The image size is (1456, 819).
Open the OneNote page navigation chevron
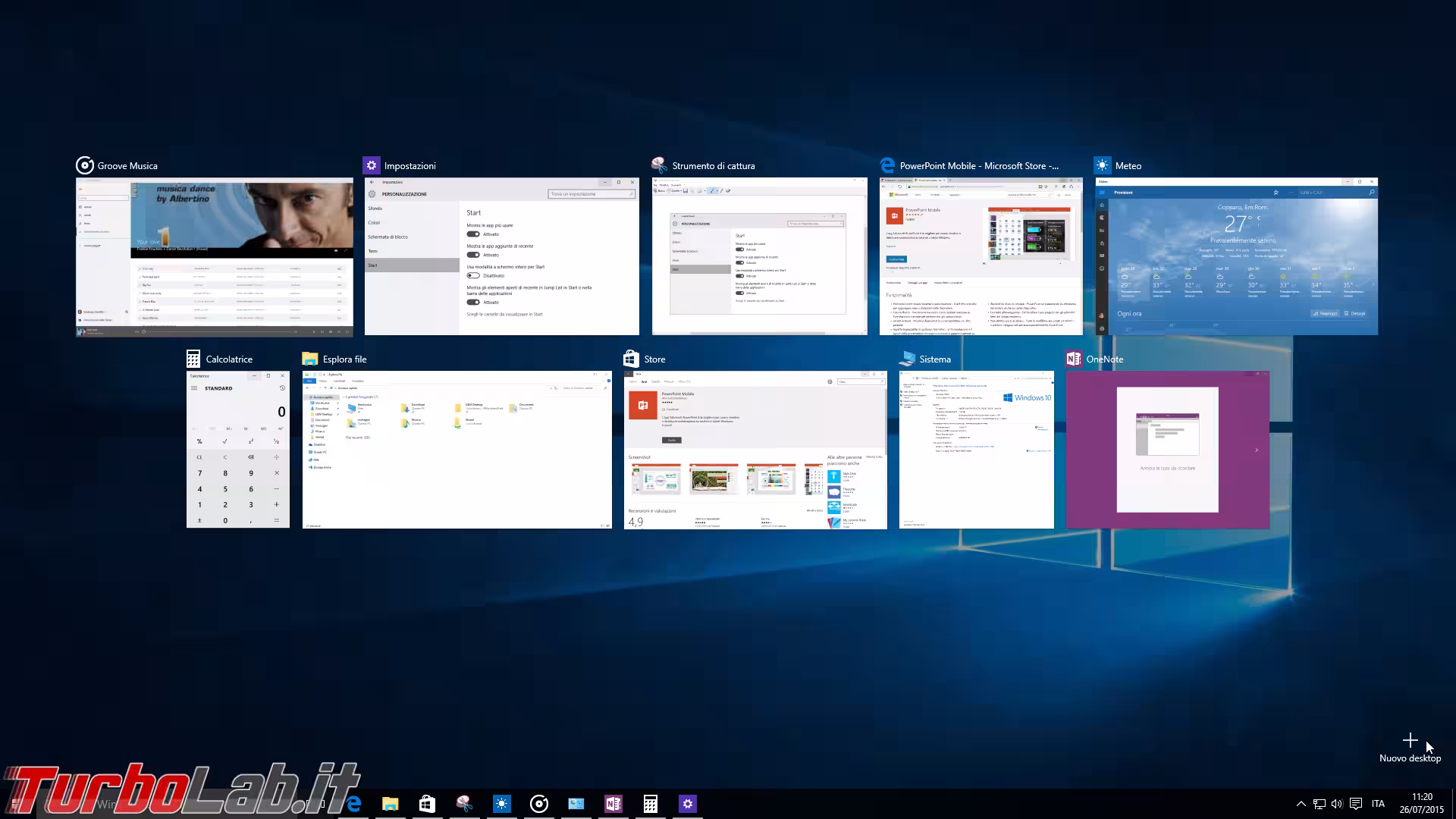point(1256,450)
